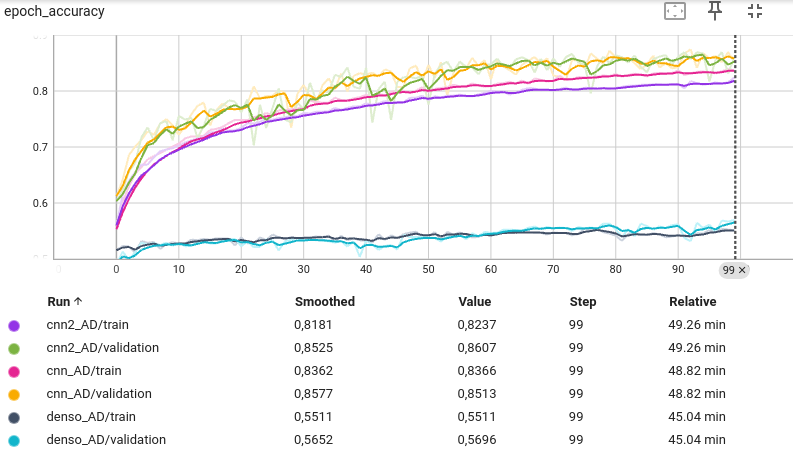This screenshot has height=465, width=793.
Task: Click the orange cnn_AD/validation color dot
Action: tap(14, 394)
